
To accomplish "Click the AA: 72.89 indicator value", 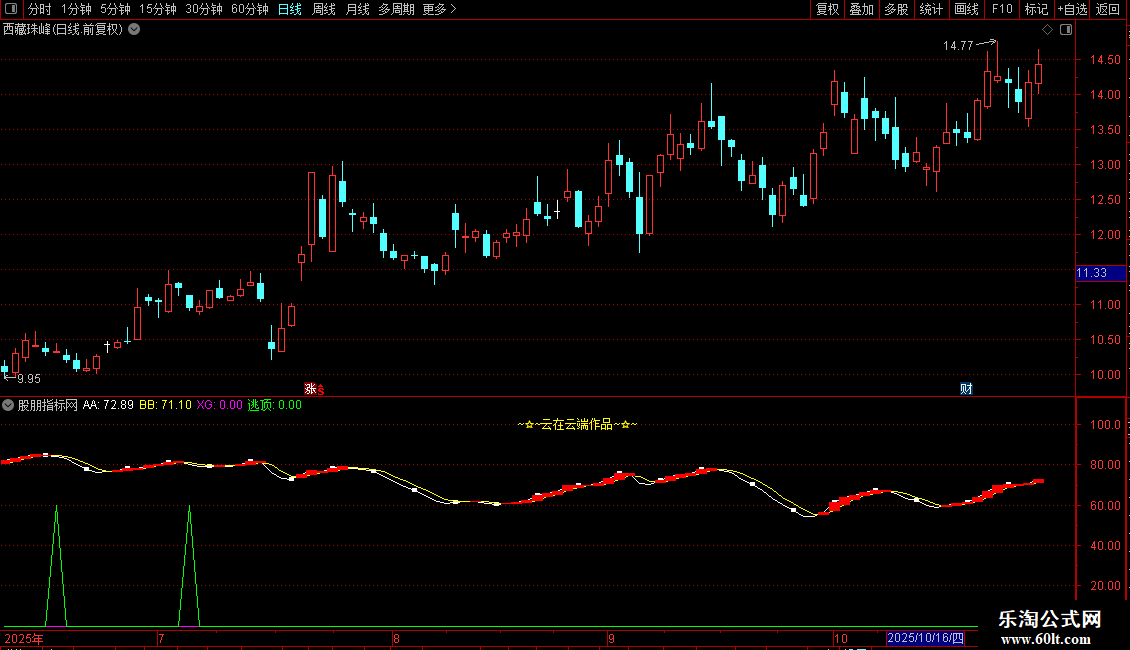I will (x=108, y=405).
